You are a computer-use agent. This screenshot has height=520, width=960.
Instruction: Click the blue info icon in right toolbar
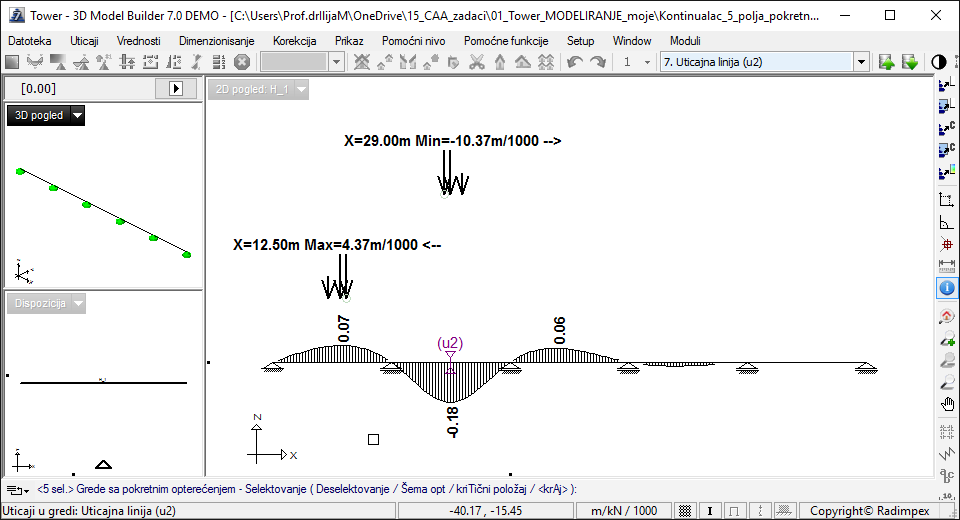[947, 288]
